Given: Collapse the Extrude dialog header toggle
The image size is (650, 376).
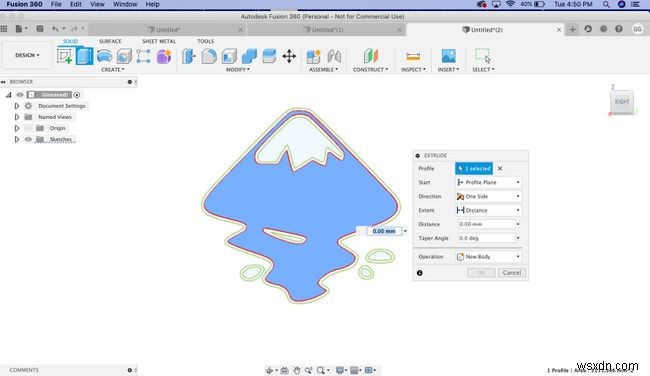Looking at the screenshot, I should 417,155.
